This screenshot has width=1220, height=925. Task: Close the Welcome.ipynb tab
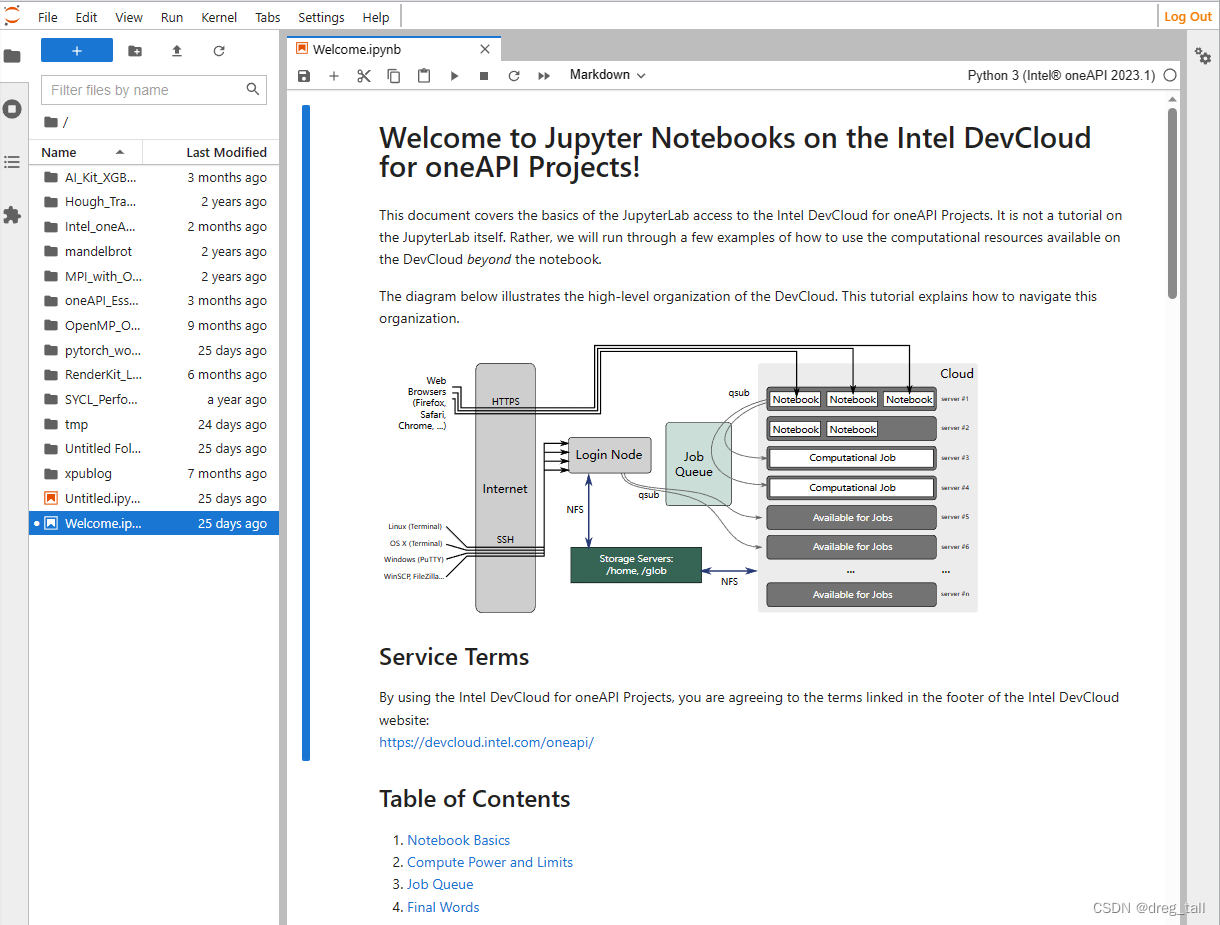(x=485, y=49)
